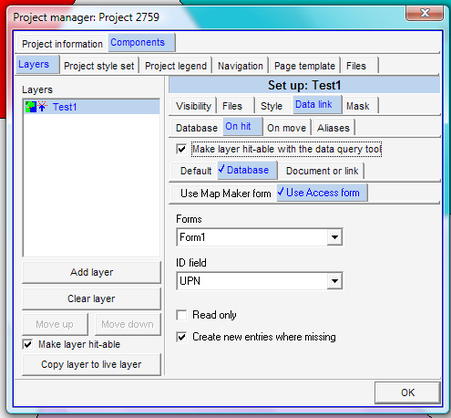Click the Clear layer button
451x418 pixels.
(x=92, y=299)
